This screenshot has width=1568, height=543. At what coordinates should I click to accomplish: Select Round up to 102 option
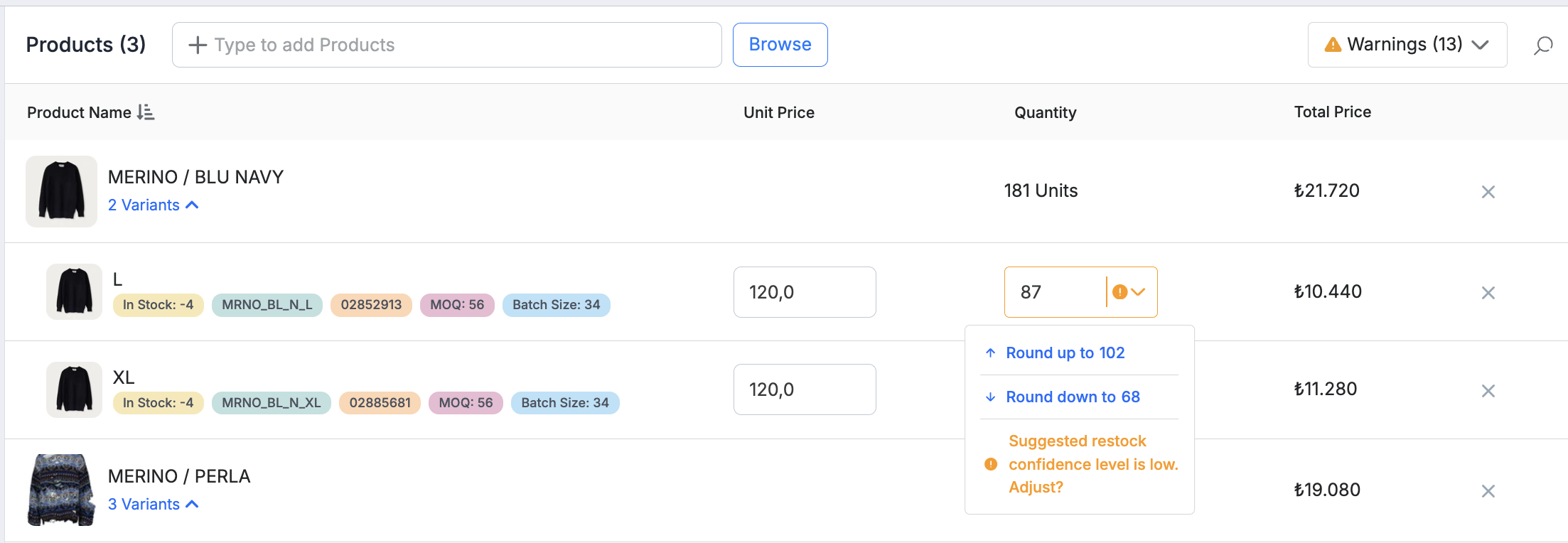tap(1065, 353)
